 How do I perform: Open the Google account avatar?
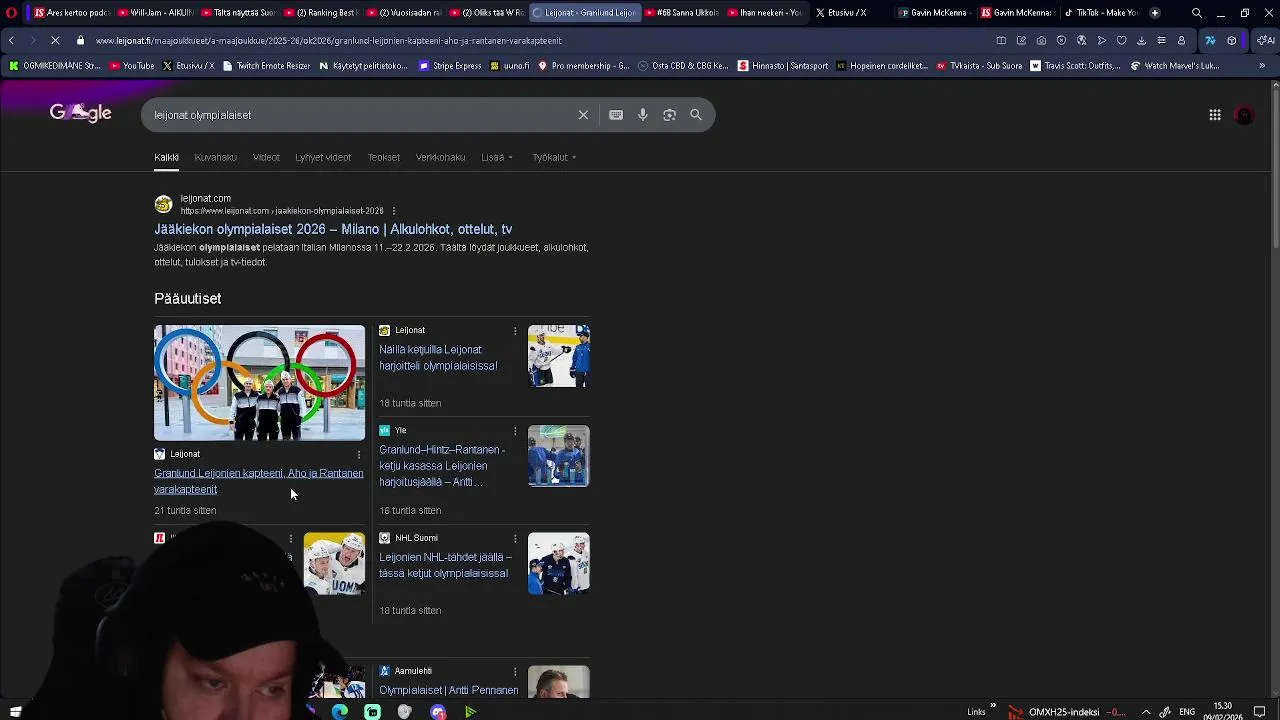point(1244,115)
